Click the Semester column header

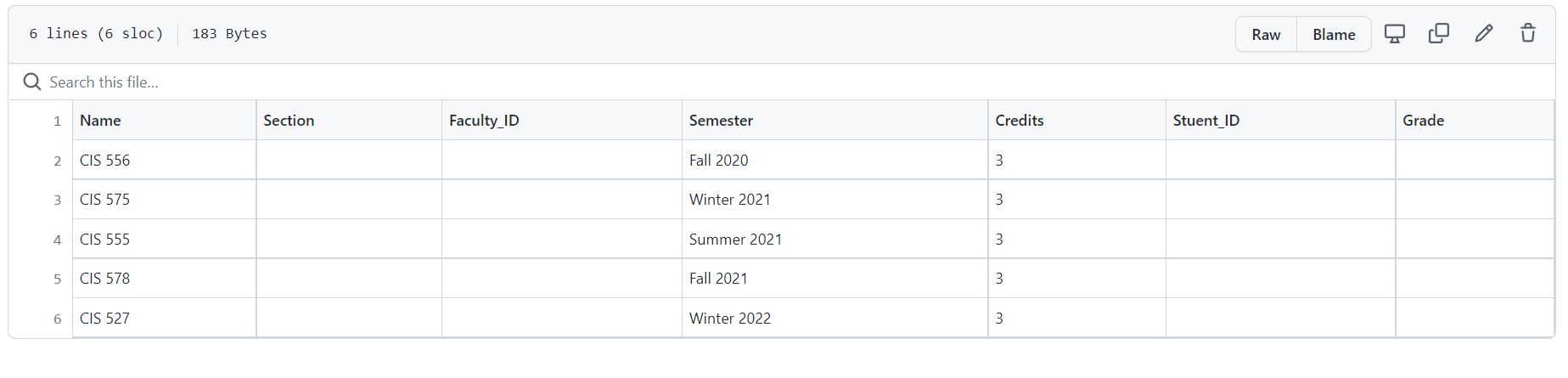tap(721, 121)
